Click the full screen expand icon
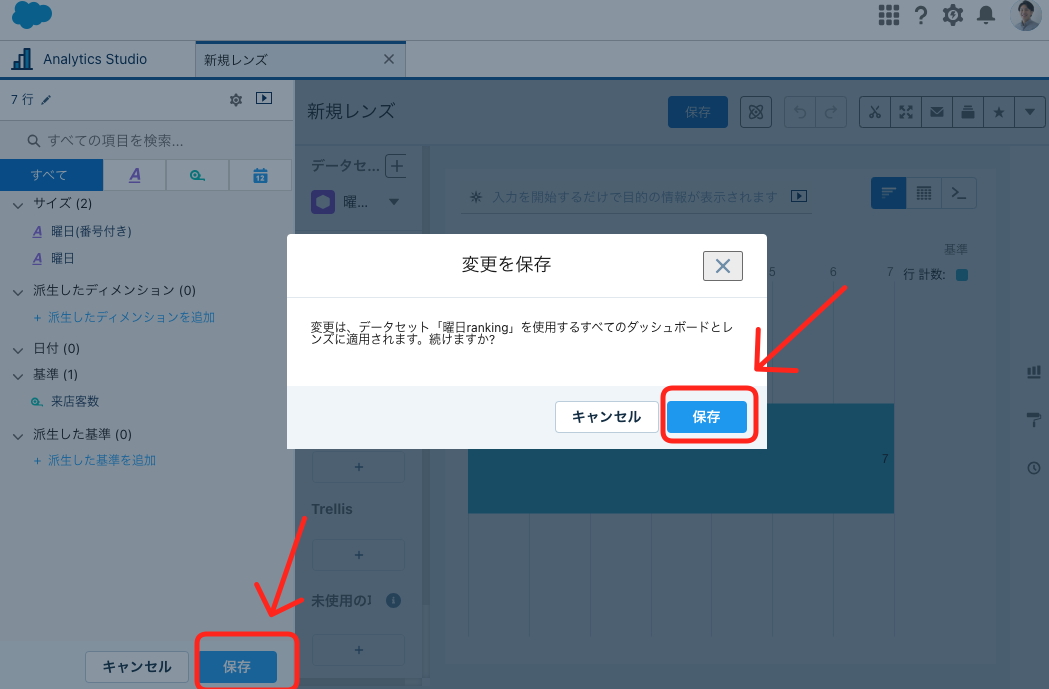 click(906, 112)
